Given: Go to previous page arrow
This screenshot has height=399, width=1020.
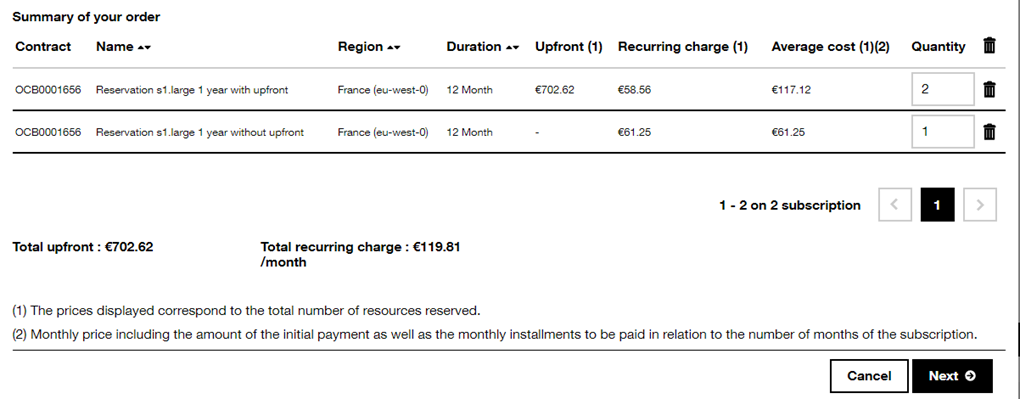Looking at the screenshot, I should click(x=894, y=205).
